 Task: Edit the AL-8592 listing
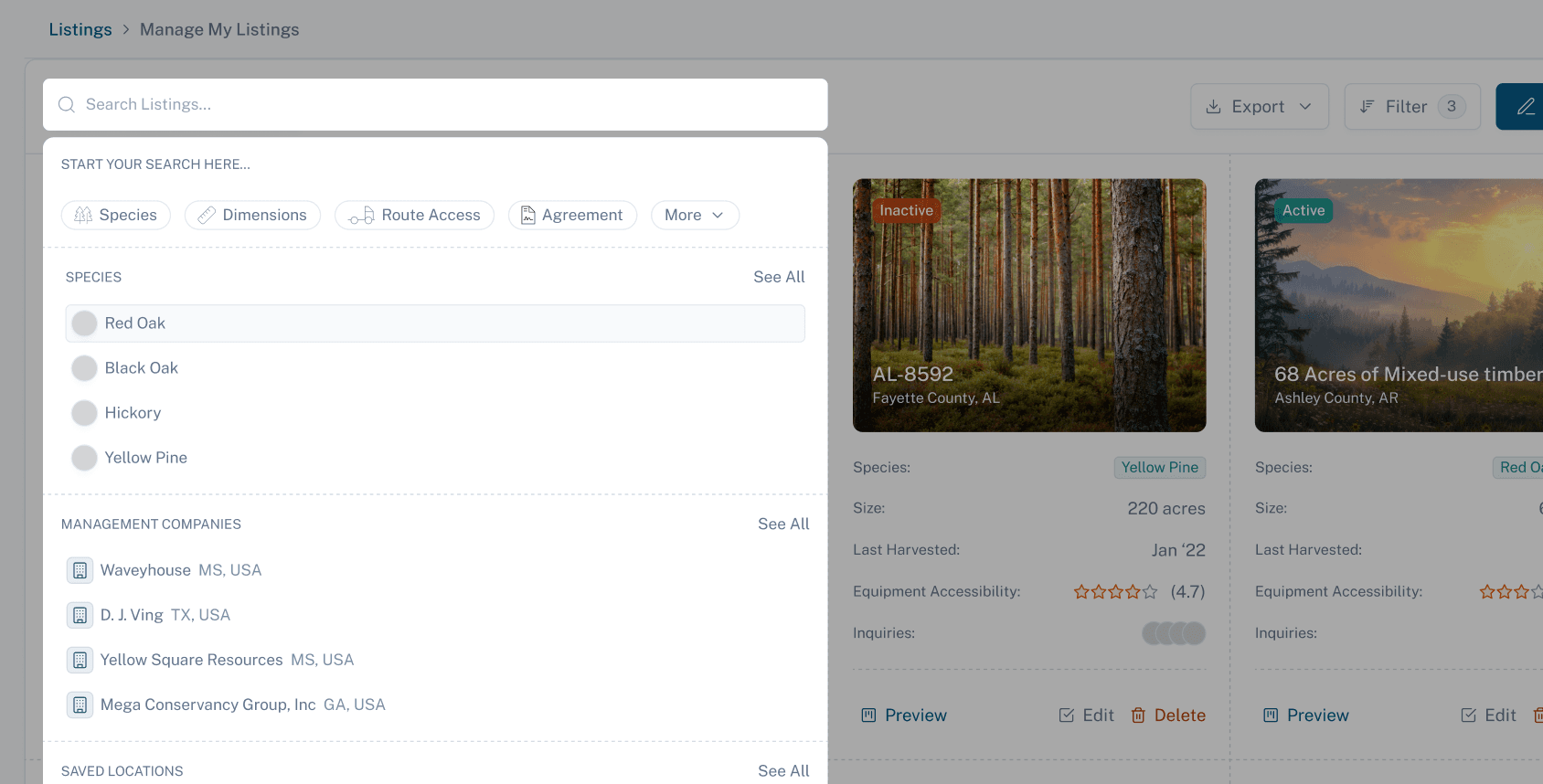(1086, 715)
